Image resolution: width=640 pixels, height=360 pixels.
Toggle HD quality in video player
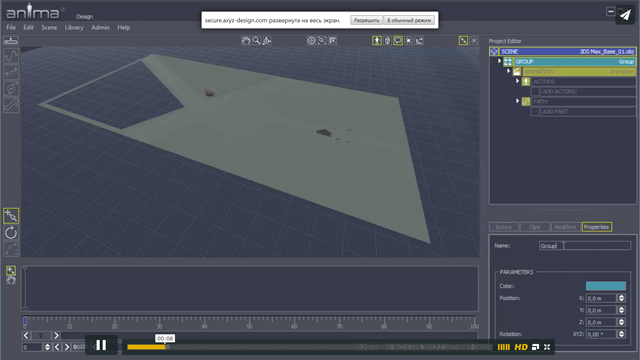(521, 347)
